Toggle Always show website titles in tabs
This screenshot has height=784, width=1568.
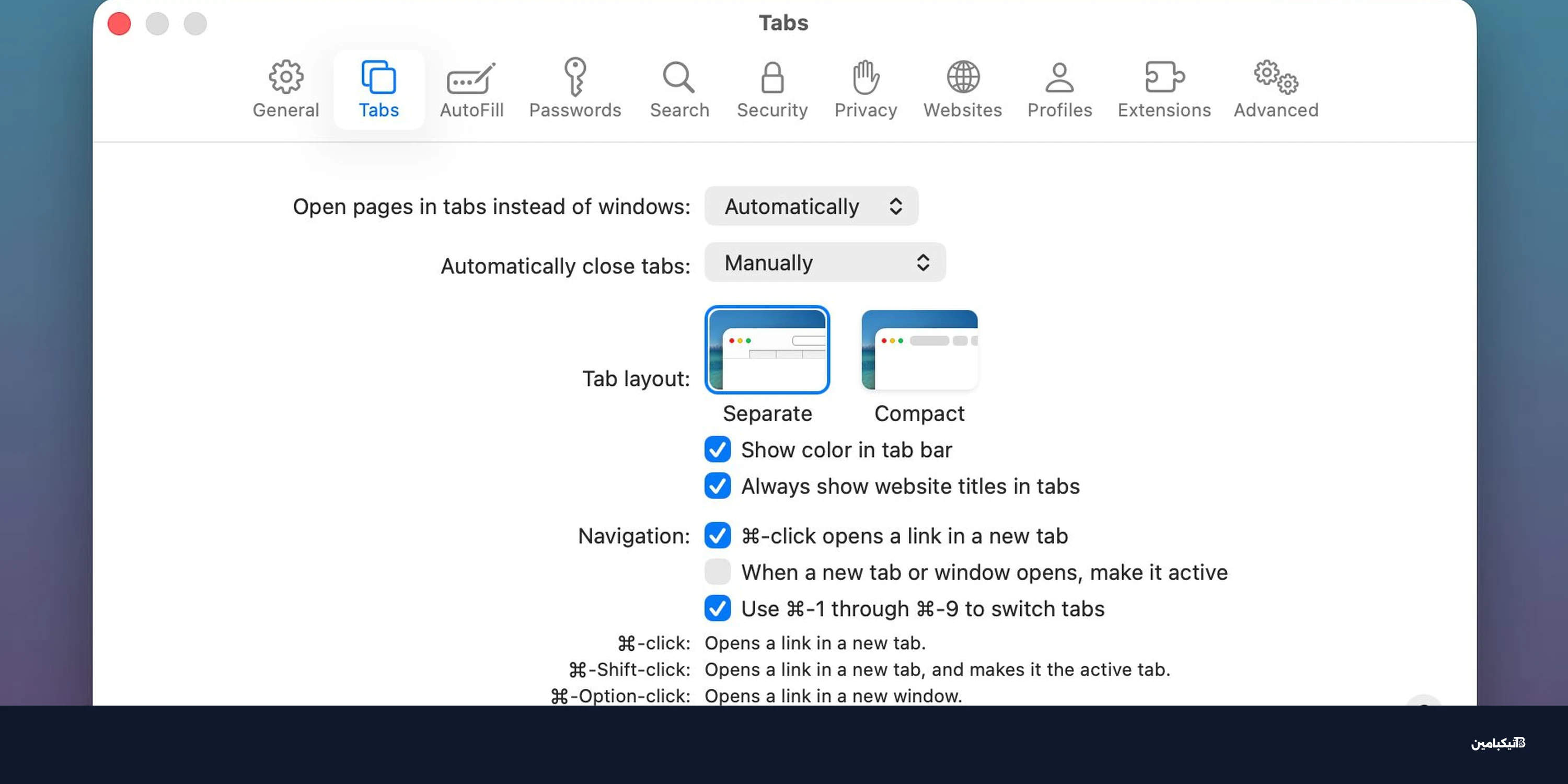coord(718,487)
